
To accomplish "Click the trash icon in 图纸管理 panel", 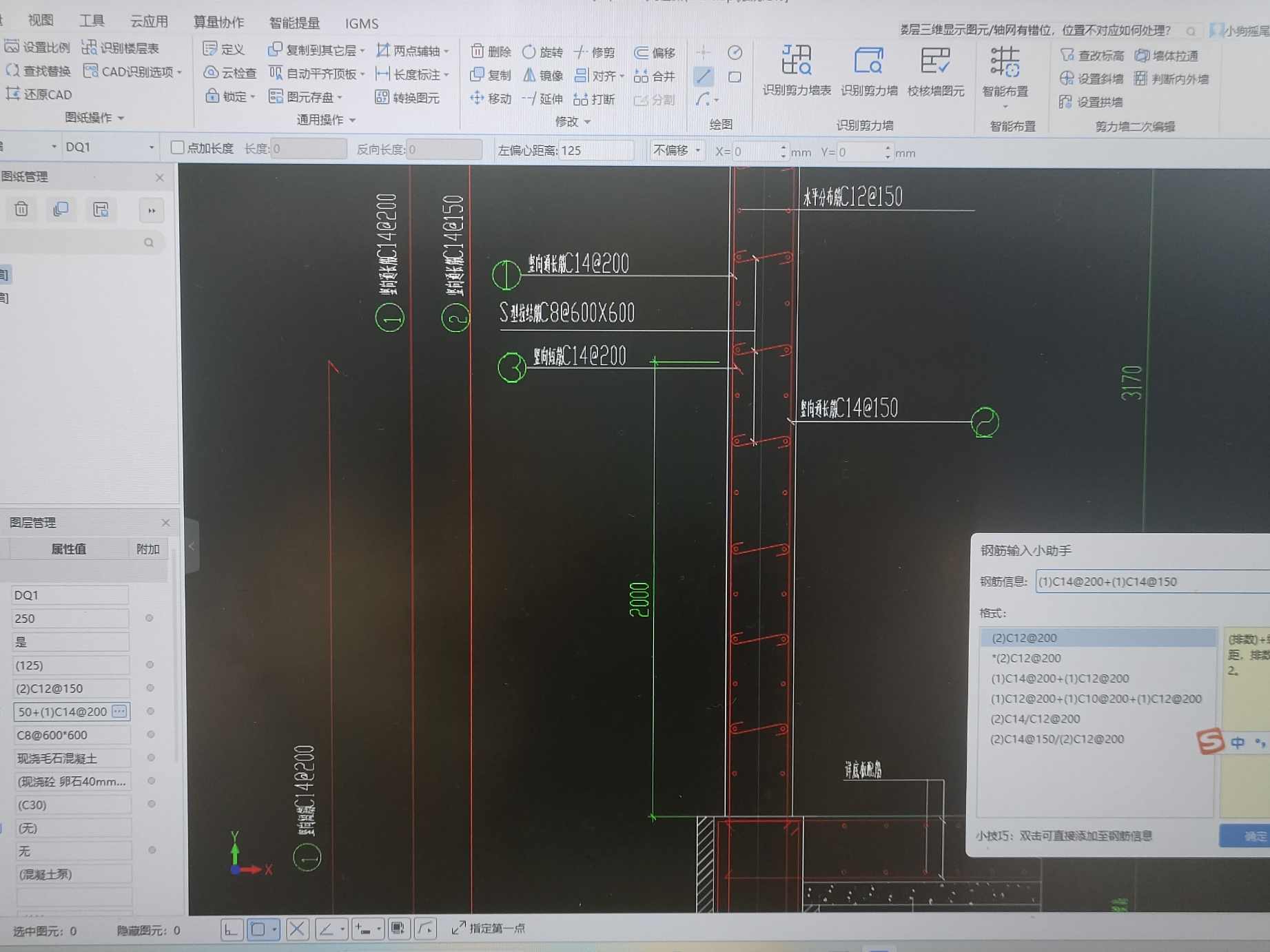I will click(x=21, y=209).
